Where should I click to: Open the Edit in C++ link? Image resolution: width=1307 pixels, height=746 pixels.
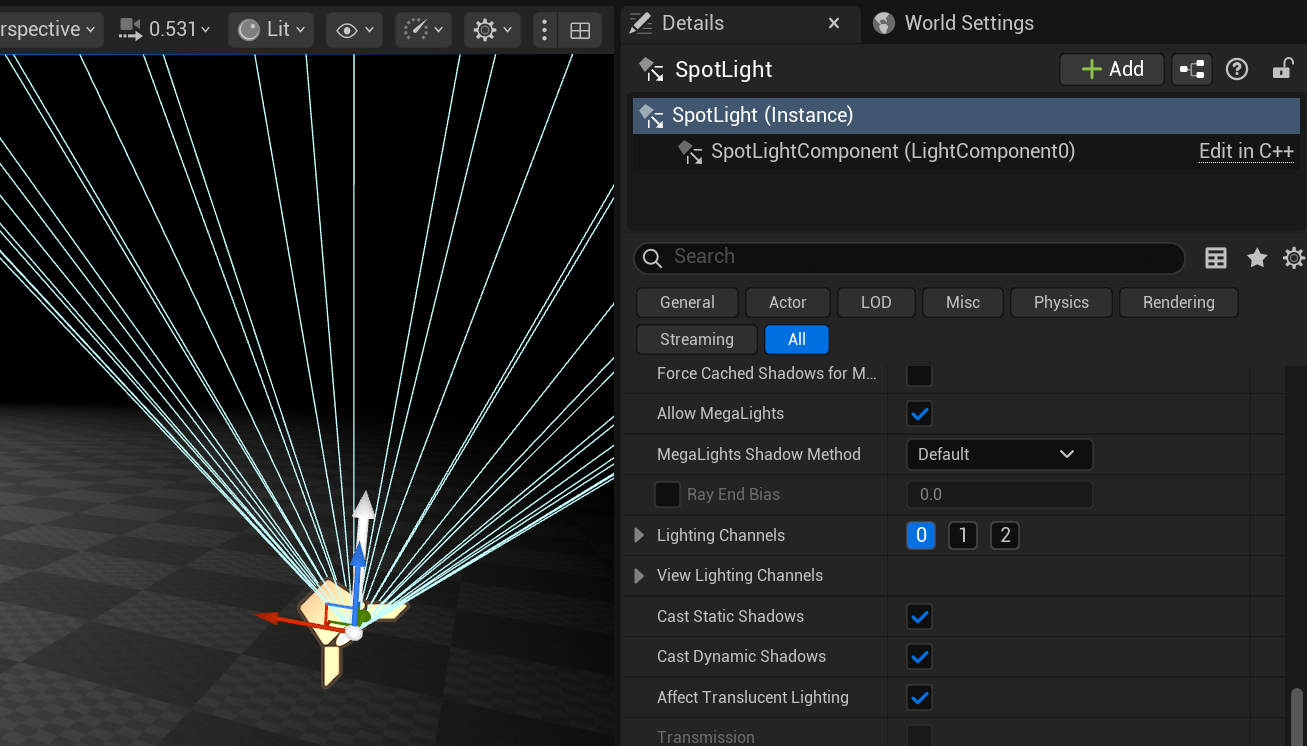coord(1247,152)
